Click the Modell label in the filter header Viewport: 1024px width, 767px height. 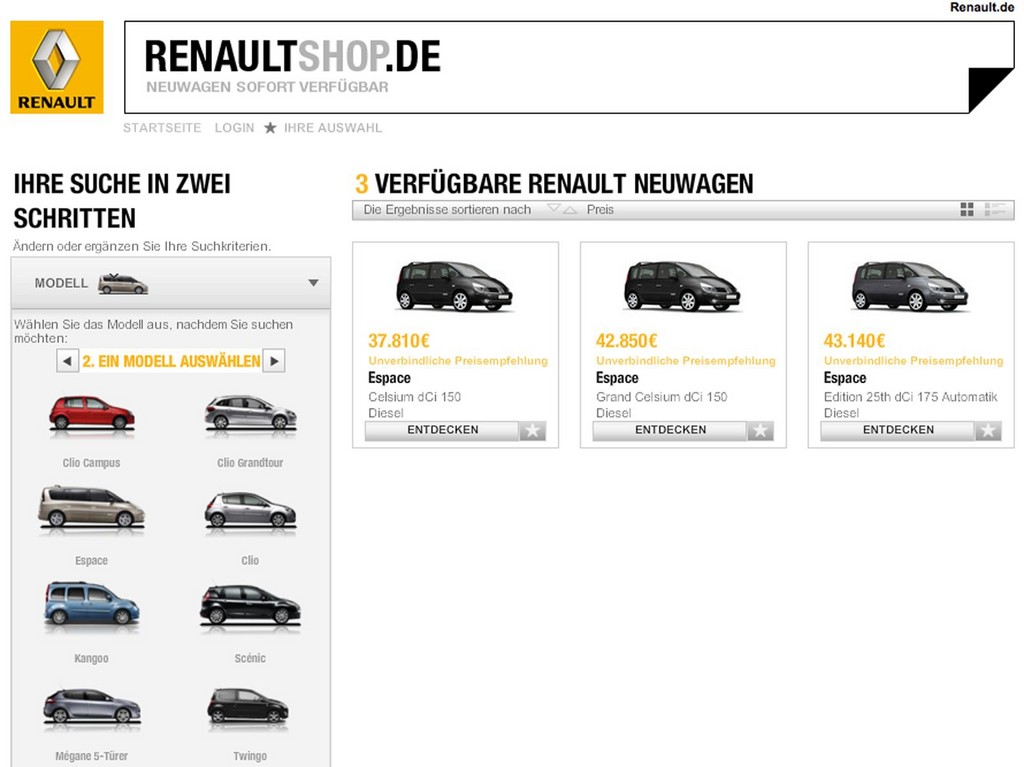(61, 283)
